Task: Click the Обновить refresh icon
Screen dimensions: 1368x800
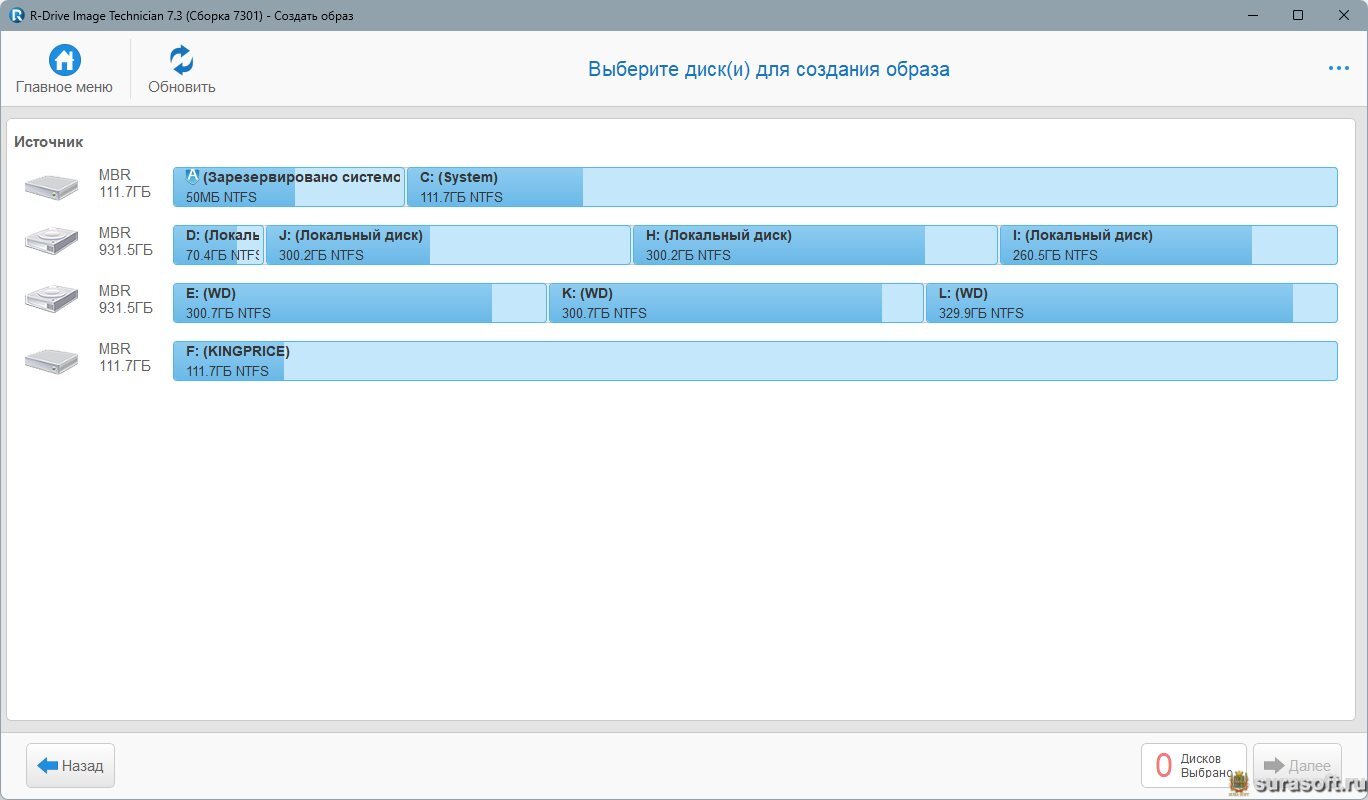Action: (181, 60)
